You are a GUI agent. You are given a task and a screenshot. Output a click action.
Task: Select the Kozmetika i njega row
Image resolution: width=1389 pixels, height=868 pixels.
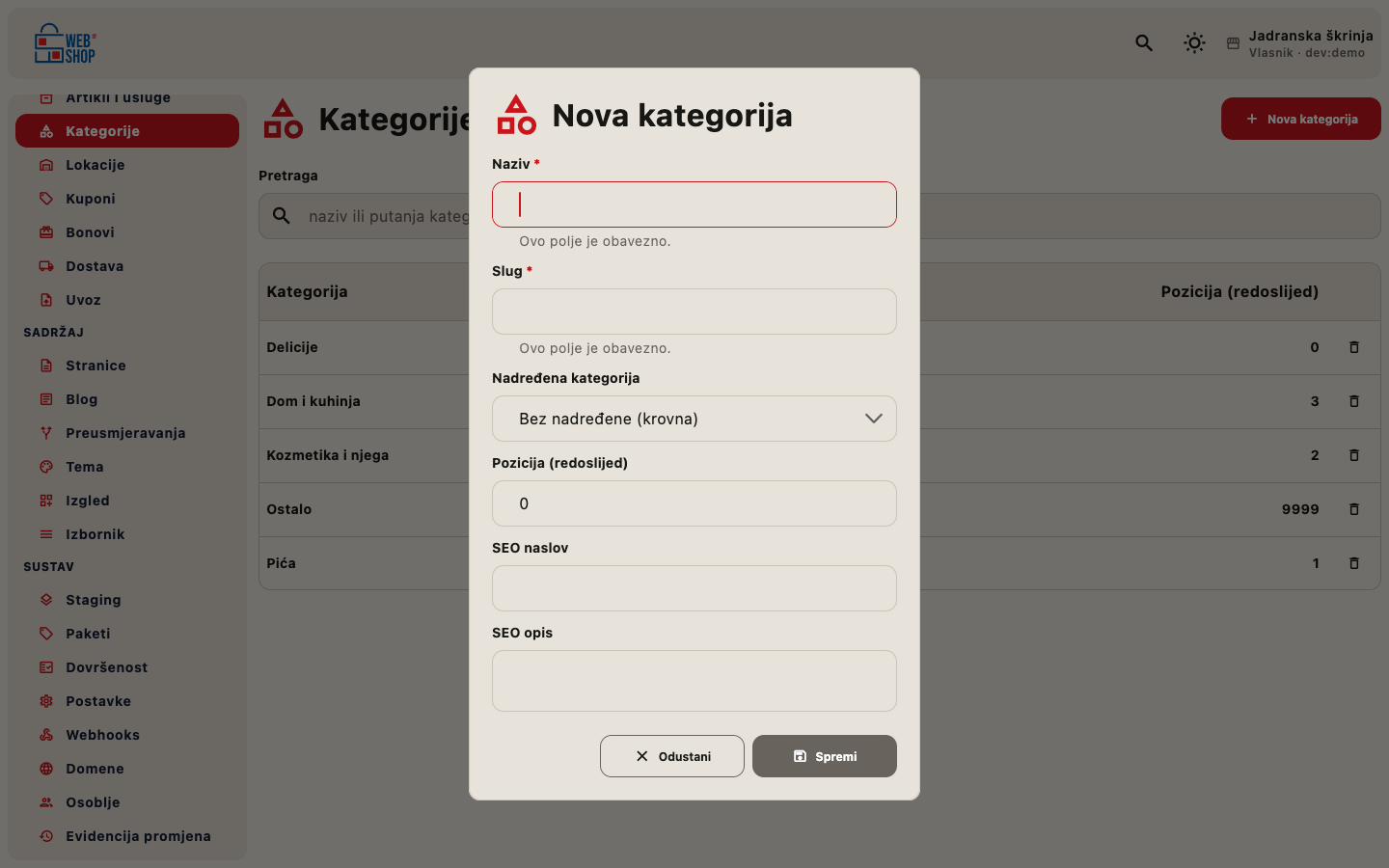[820, 455]
